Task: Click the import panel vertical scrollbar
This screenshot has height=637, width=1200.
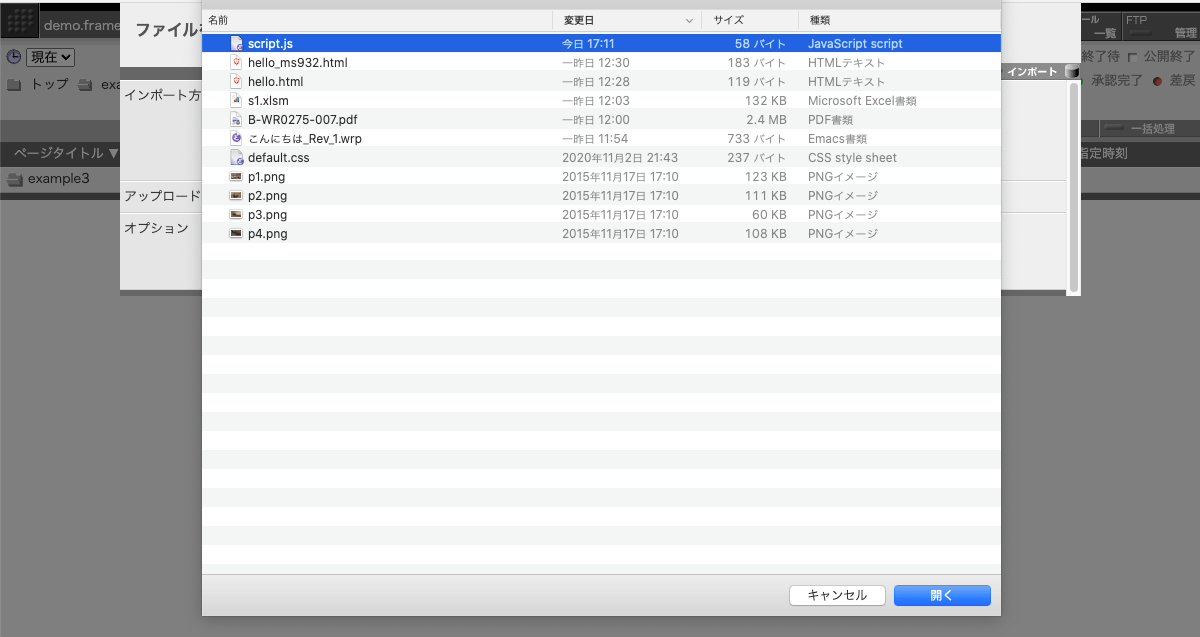Action: [1074, 187]
